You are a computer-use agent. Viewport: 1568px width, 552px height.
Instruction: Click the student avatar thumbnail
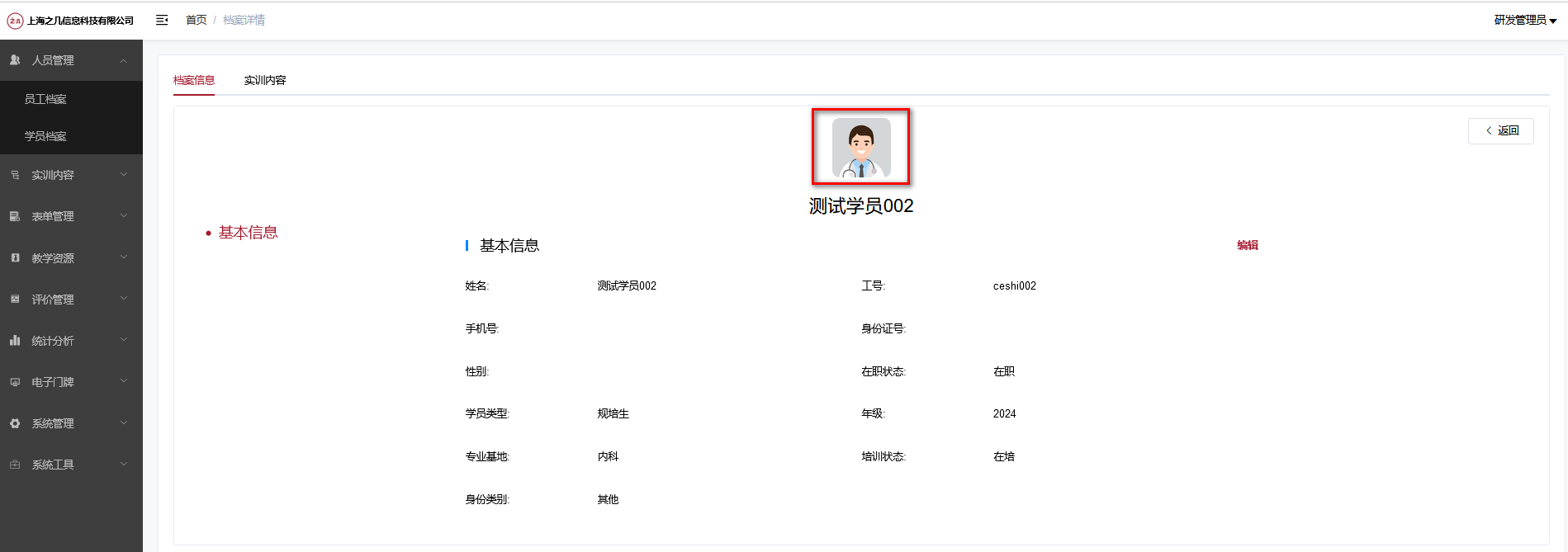click(861, 148)
